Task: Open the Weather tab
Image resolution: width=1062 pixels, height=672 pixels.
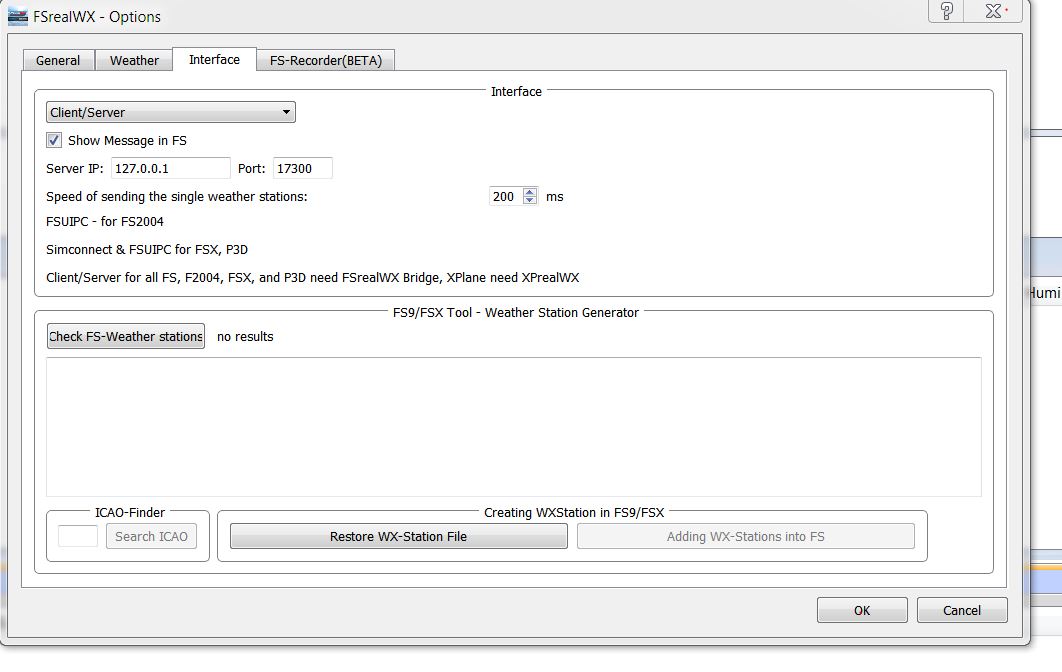Action: (134, 60)
